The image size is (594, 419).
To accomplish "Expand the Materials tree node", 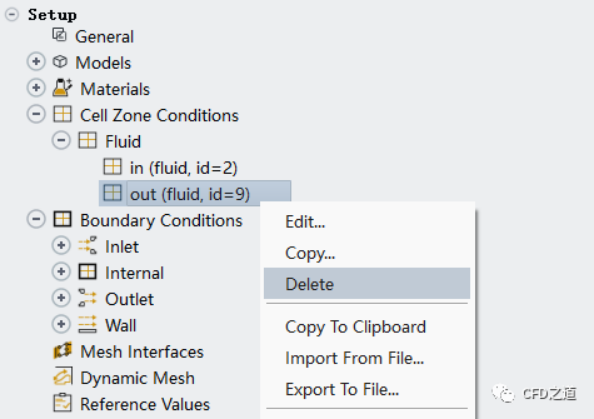I will click(x=36, y=88).
